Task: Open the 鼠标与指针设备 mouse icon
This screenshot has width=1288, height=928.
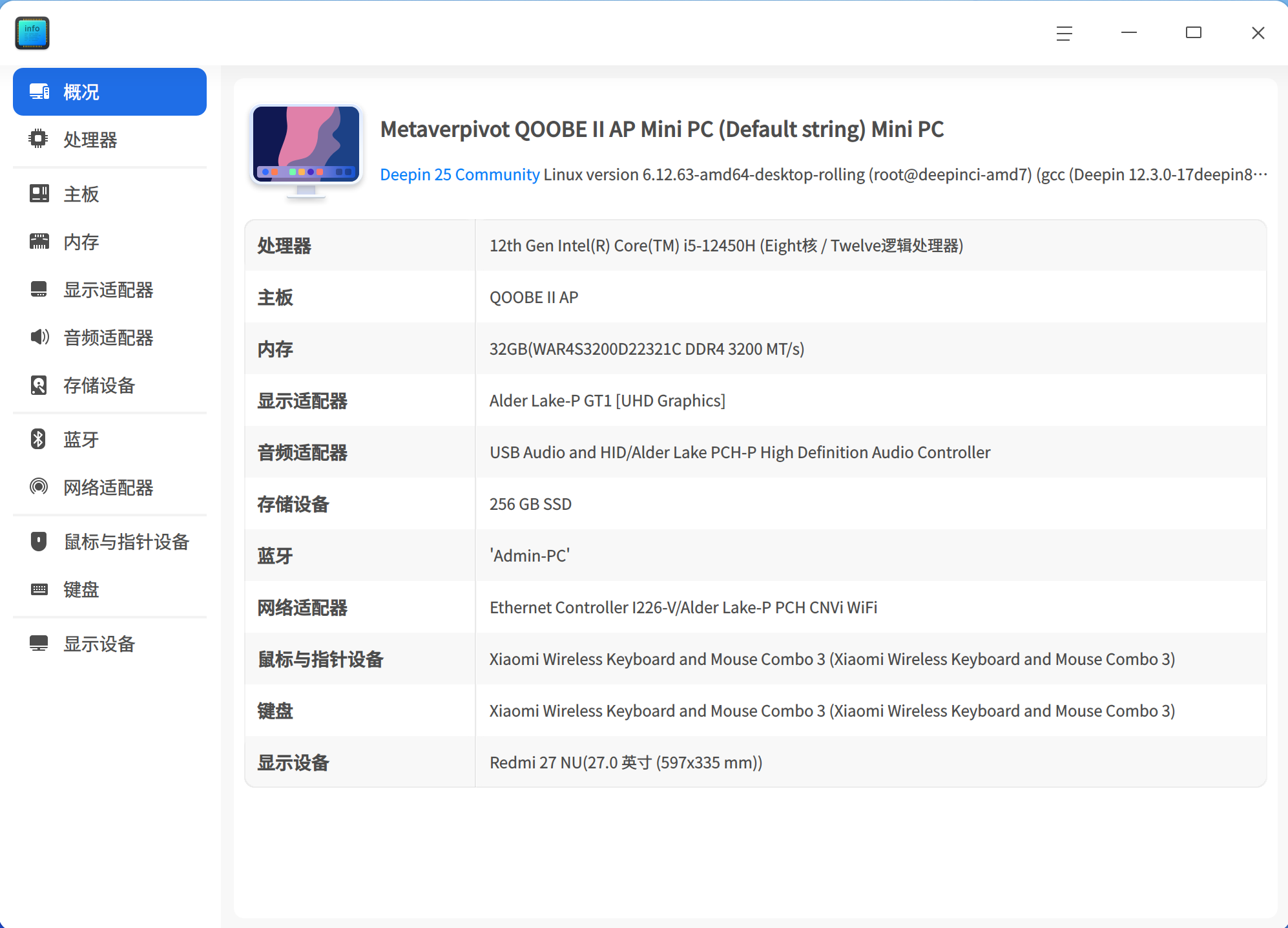Action: (x=39, y=541)
